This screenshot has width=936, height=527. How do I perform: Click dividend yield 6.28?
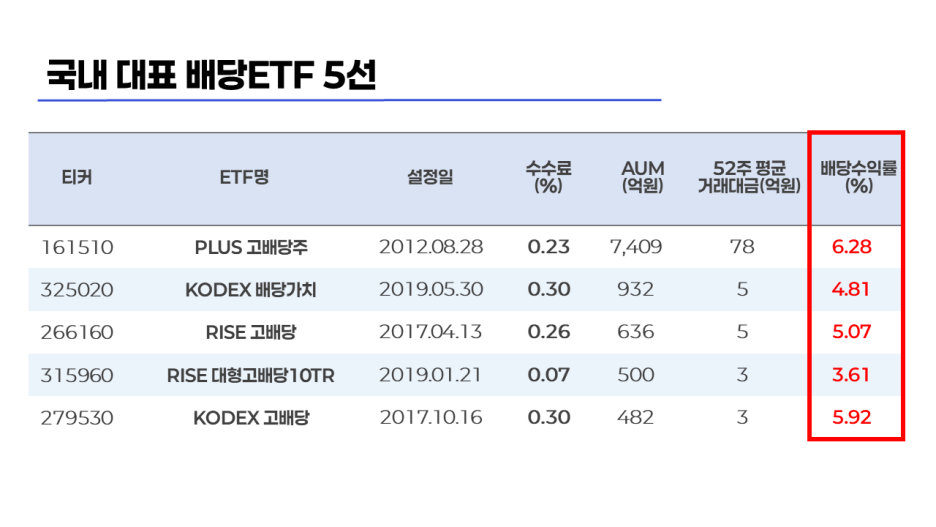852,247
